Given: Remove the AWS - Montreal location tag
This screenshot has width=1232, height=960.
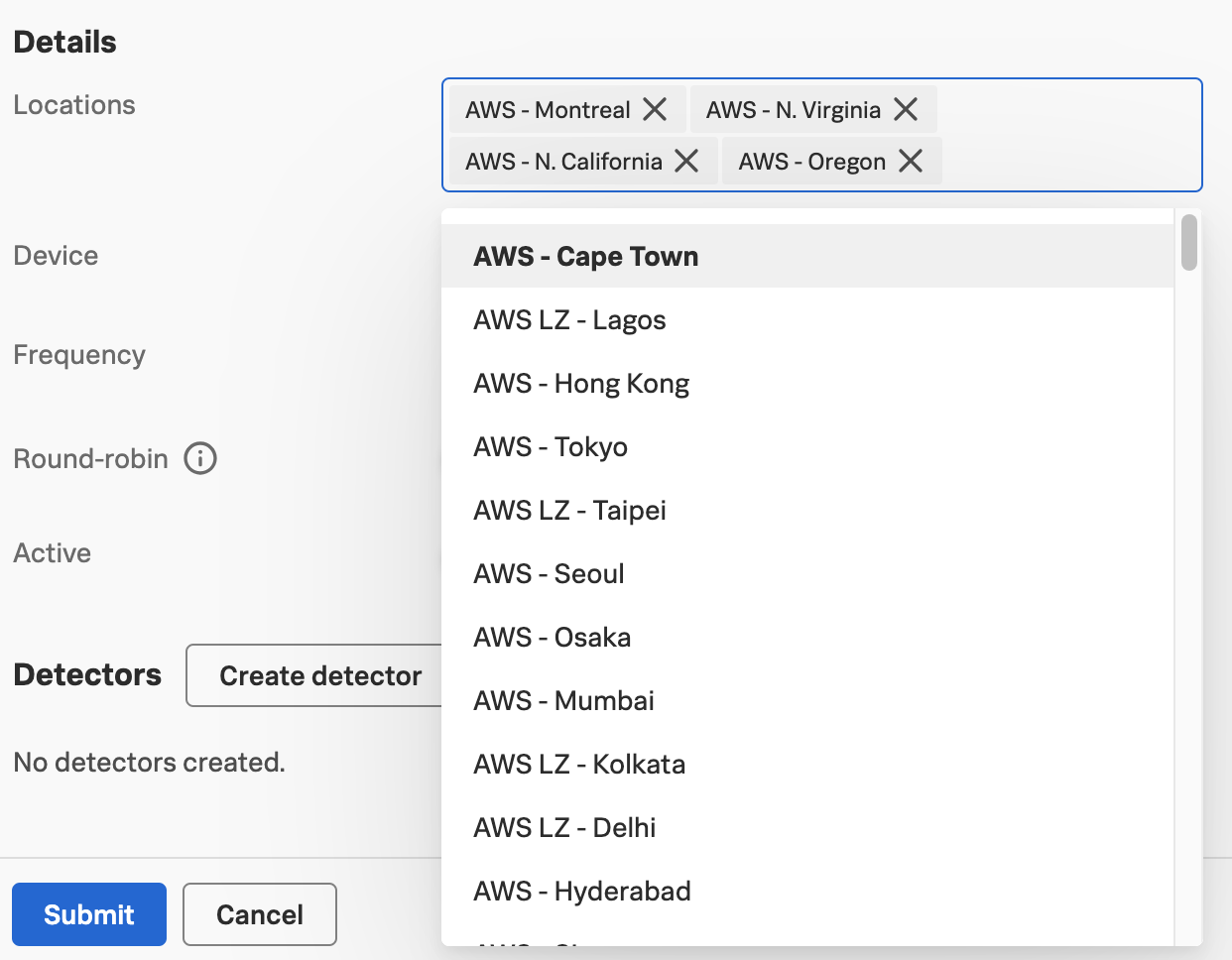Looking at the screenshot, I should tap(655, 109).
